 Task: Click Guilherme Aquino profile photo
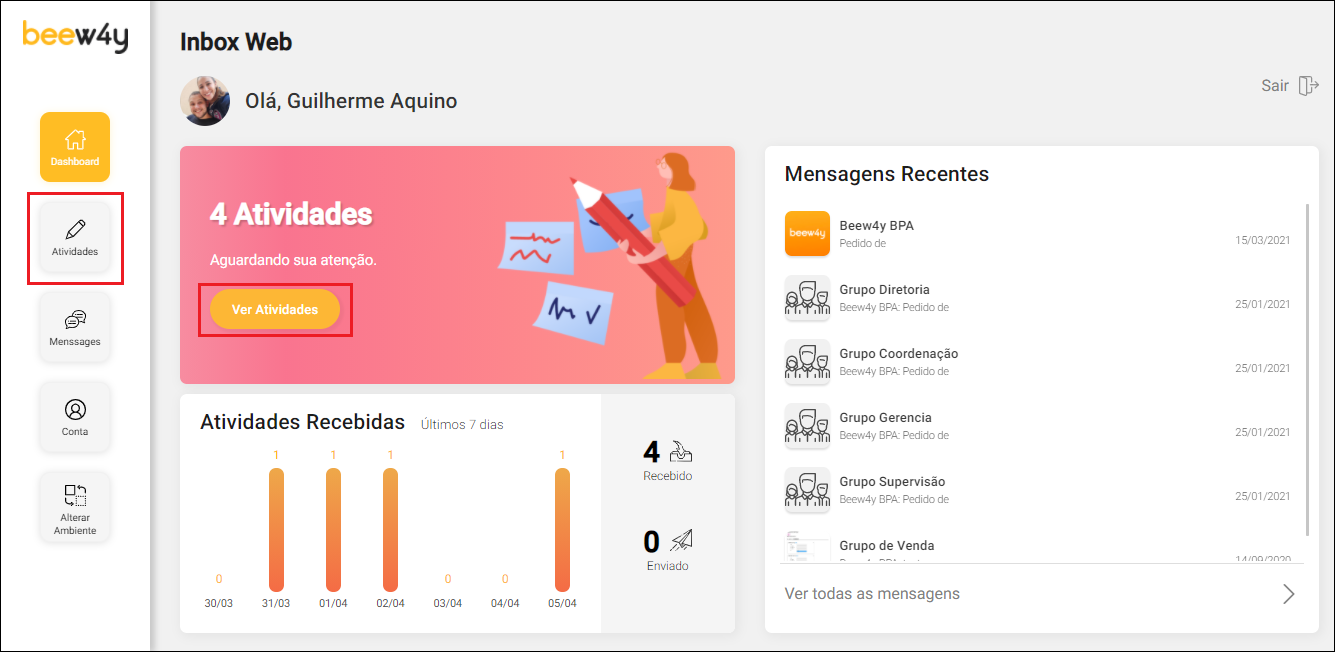coord(205,101)
